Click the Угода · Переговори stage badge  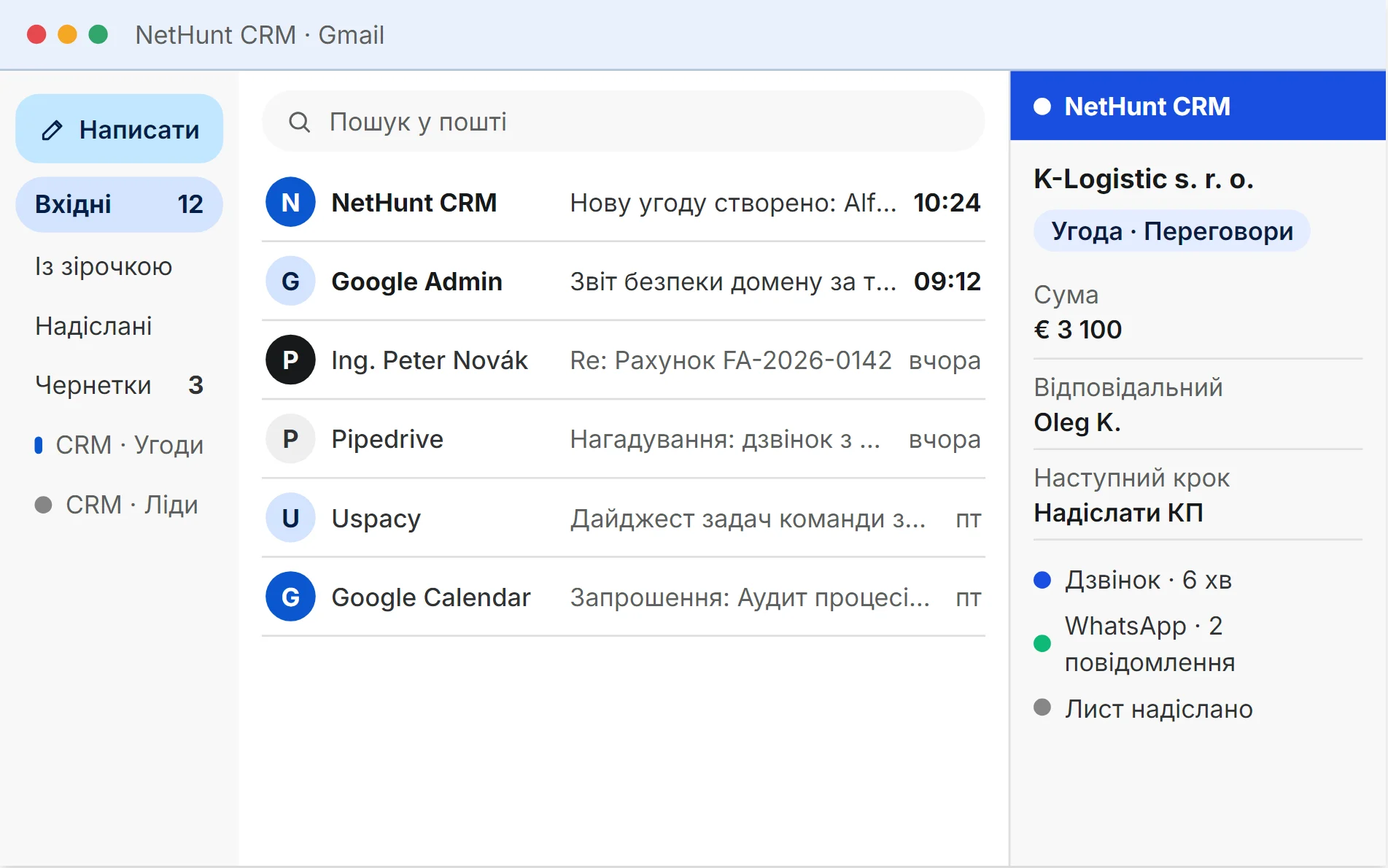[1171, 231]
